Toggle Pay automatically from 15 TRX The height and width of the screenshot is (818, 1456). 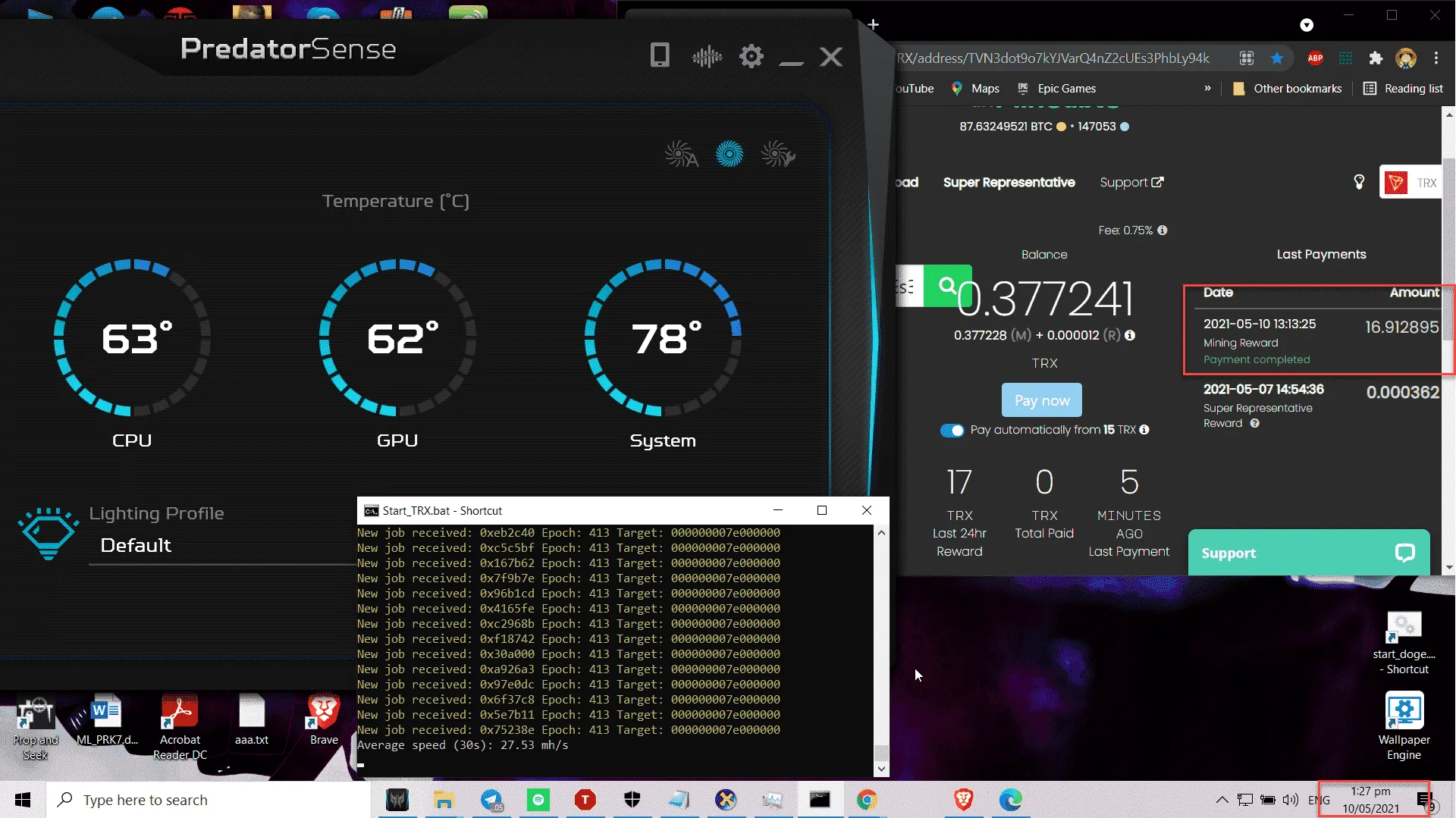click(952, 431)
